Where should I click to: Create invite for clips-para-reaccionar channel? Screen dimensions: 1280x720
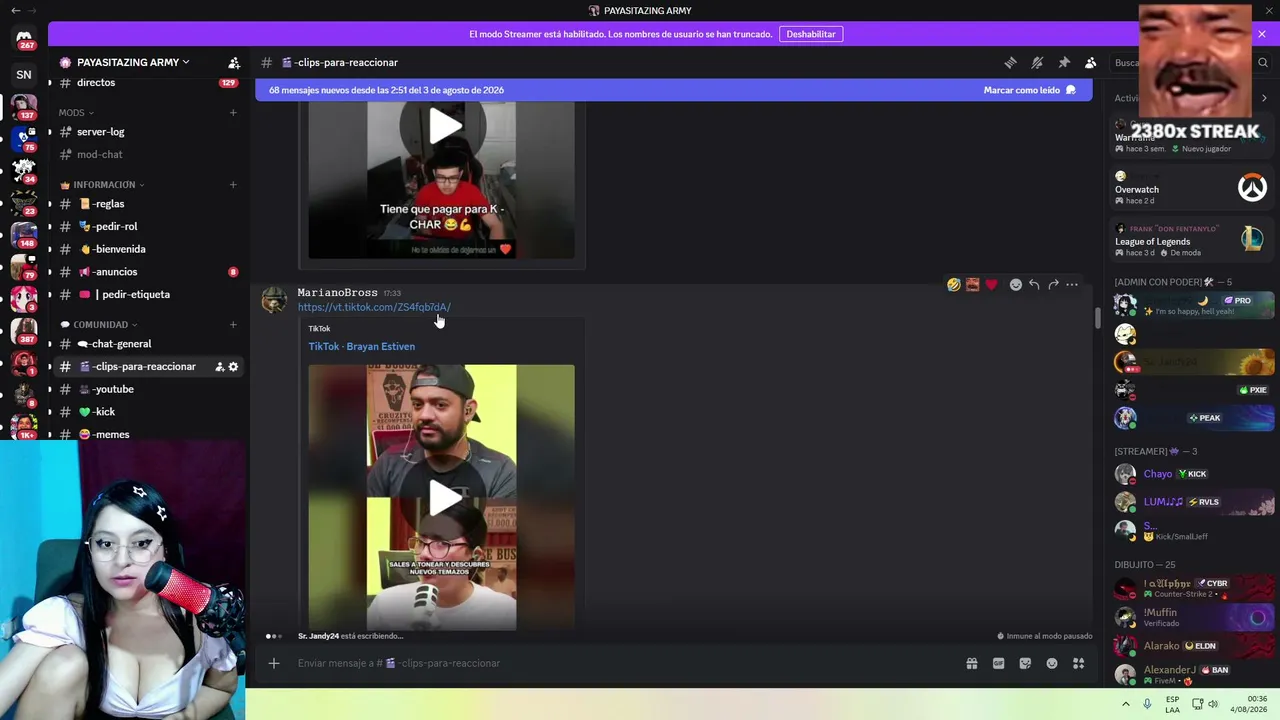pyautogui.click(x=219, y=367)
